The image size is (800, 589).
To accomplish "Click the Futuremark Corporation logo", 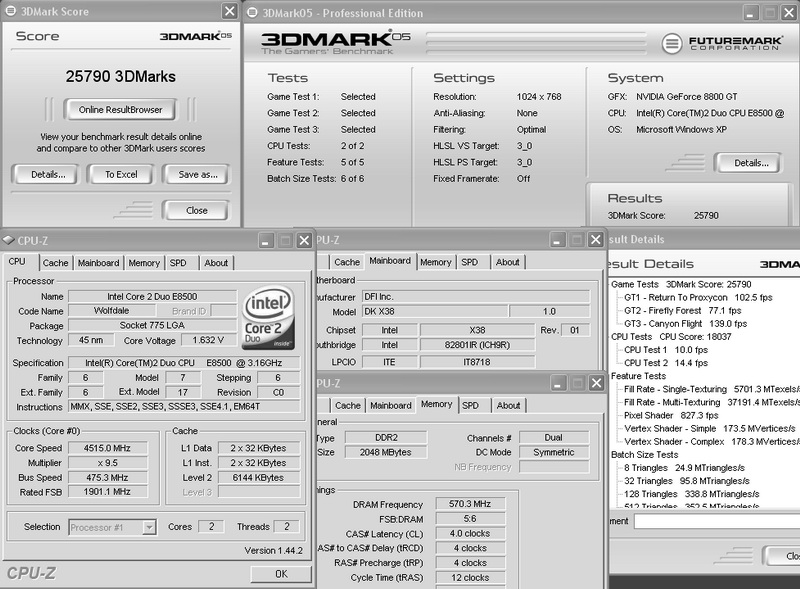I will (x=722, y=43).
